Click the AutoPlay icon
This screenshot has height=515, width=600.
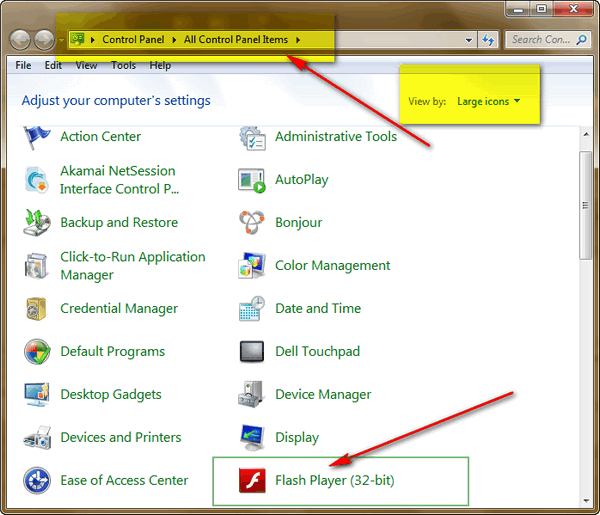252,180
